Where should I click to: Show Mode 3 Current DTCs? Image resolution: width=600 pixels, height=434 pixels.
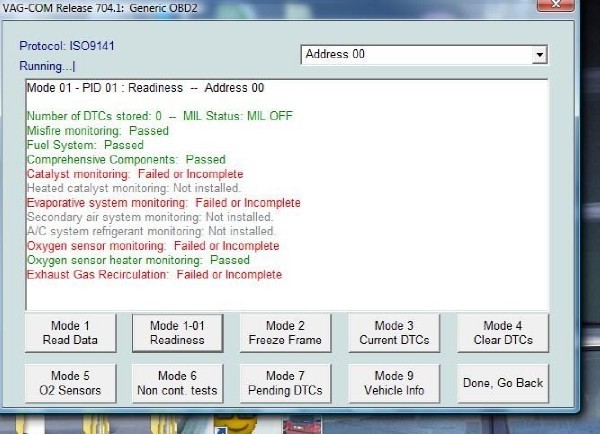(x=394, y=333)
